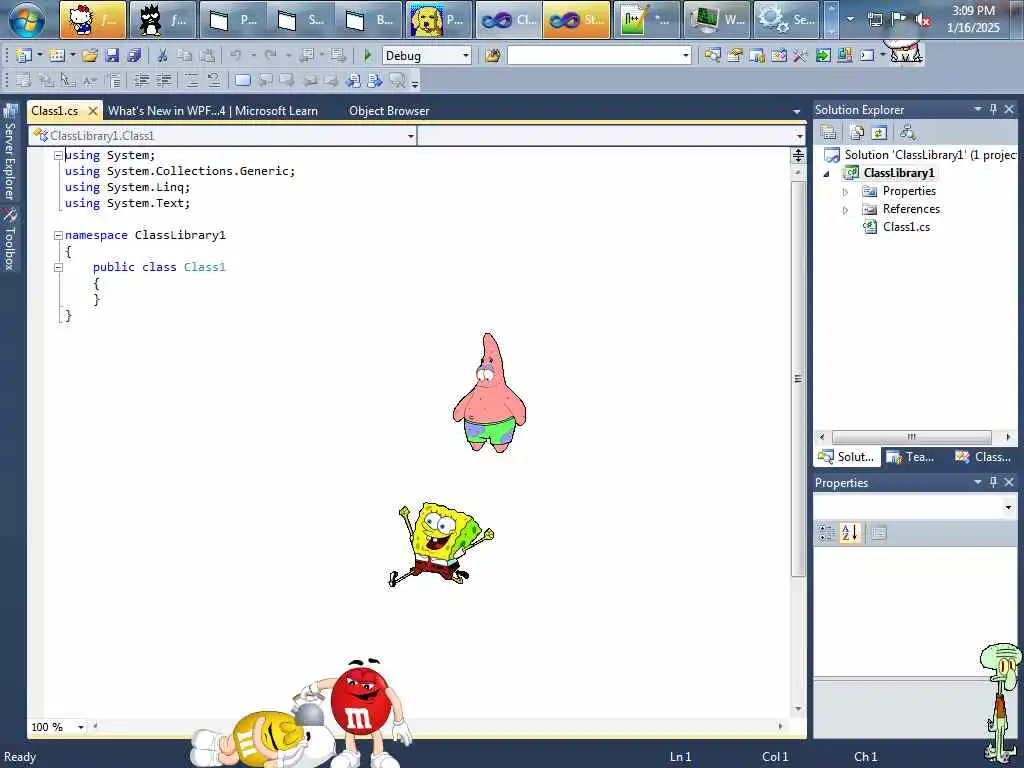The width and height of the screenshot is (1024, 768).
Task: Click the Uncomment selected lines icon
Action: coord(214,80)
